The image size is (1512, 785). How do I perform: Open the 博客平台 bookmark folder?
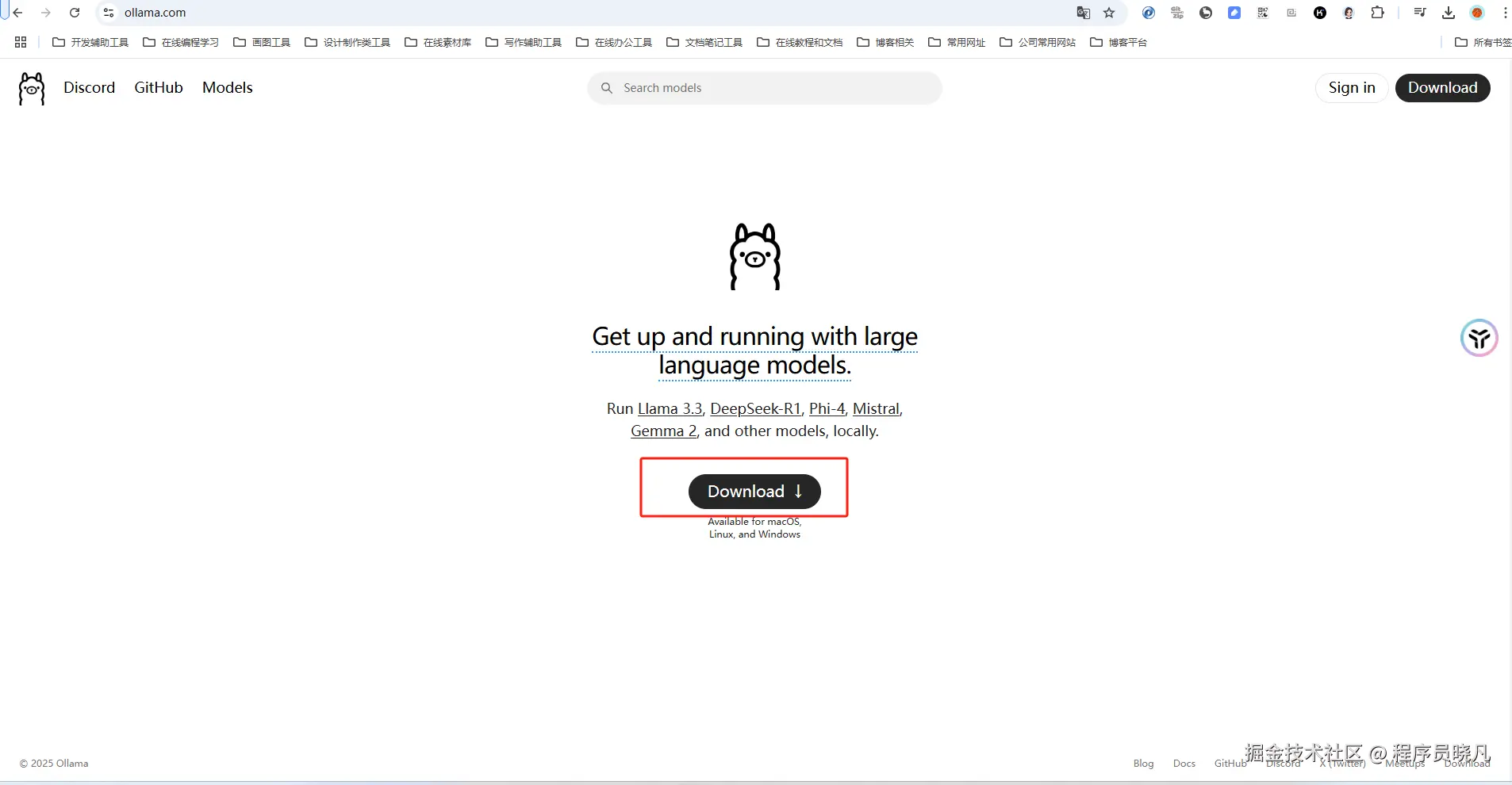coord(1119,42)
